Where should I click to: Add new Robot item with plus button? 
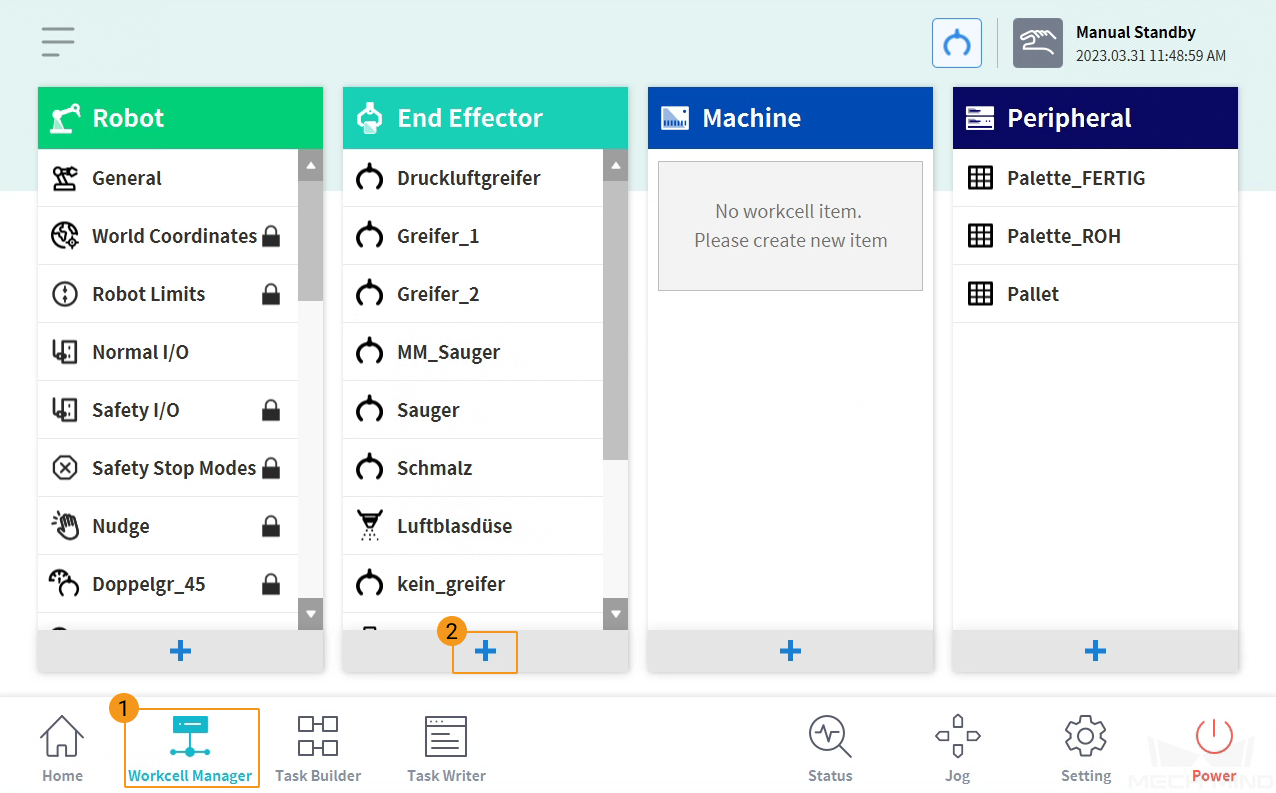pos(181,651)
